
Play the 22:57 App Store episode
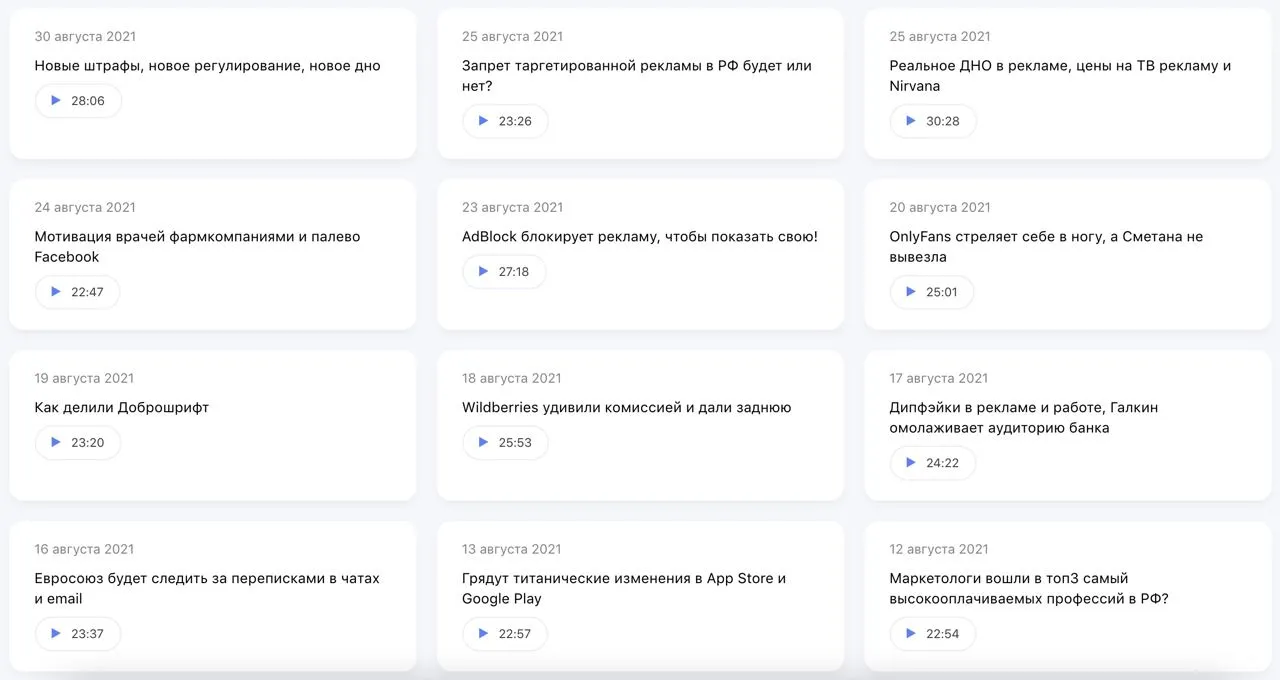pos(504,634)
